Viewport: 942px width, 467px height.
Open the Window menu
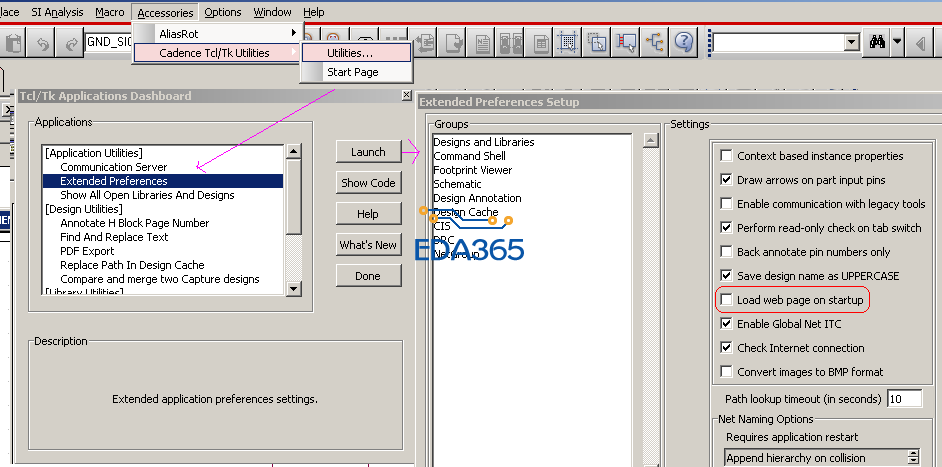272,11
